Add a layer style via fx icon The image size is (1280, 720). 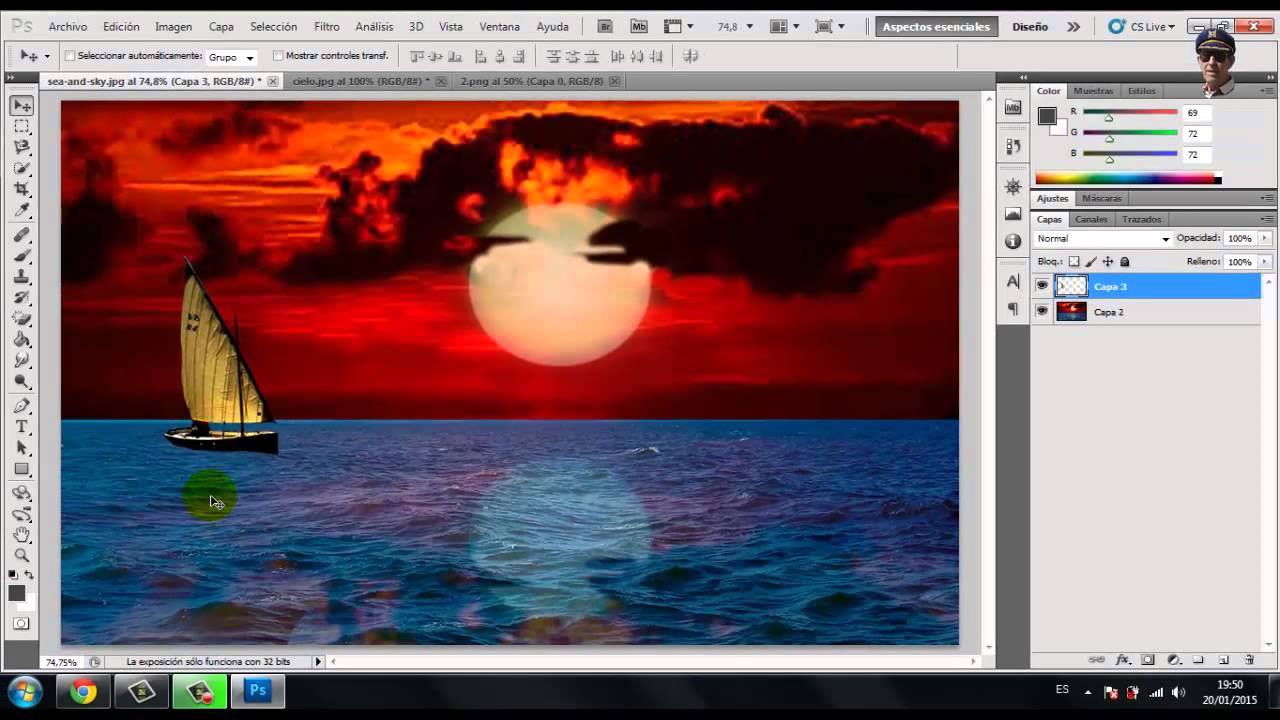click(x=1123, y=660)
